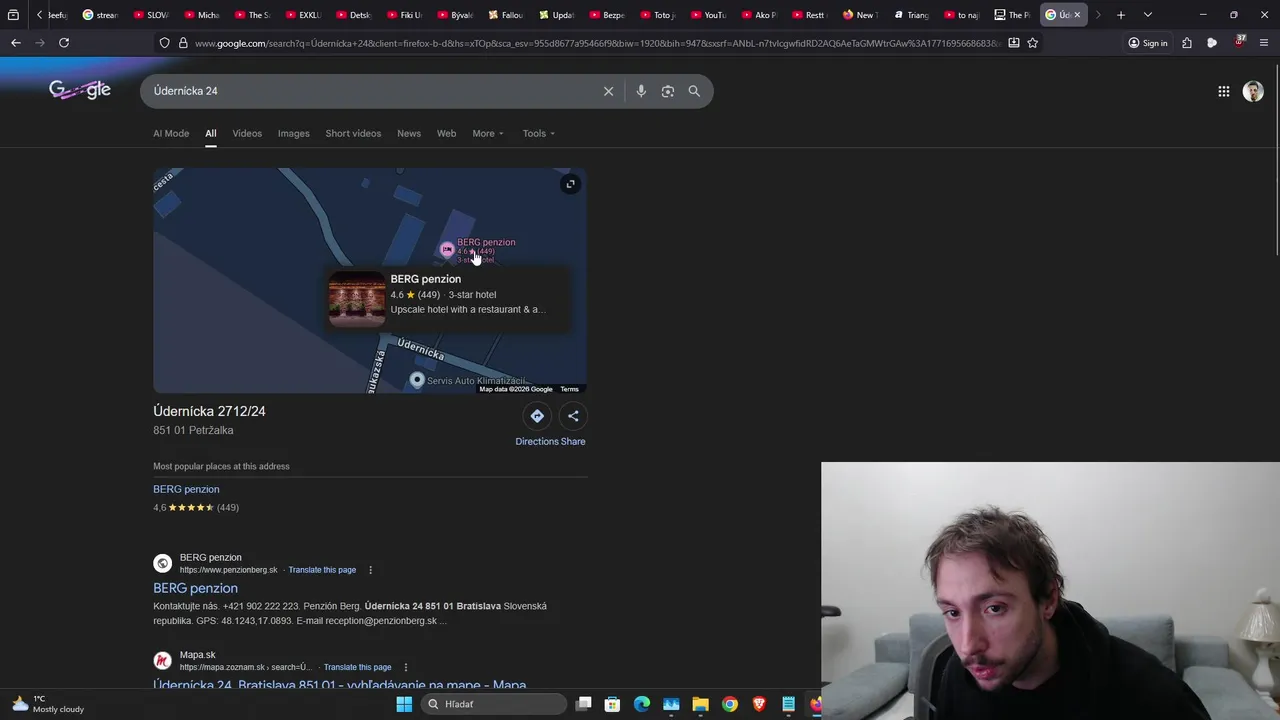Open the BERG penzion hotel photo thumbnail
1280x720 pixels.
tap(357, 299)
